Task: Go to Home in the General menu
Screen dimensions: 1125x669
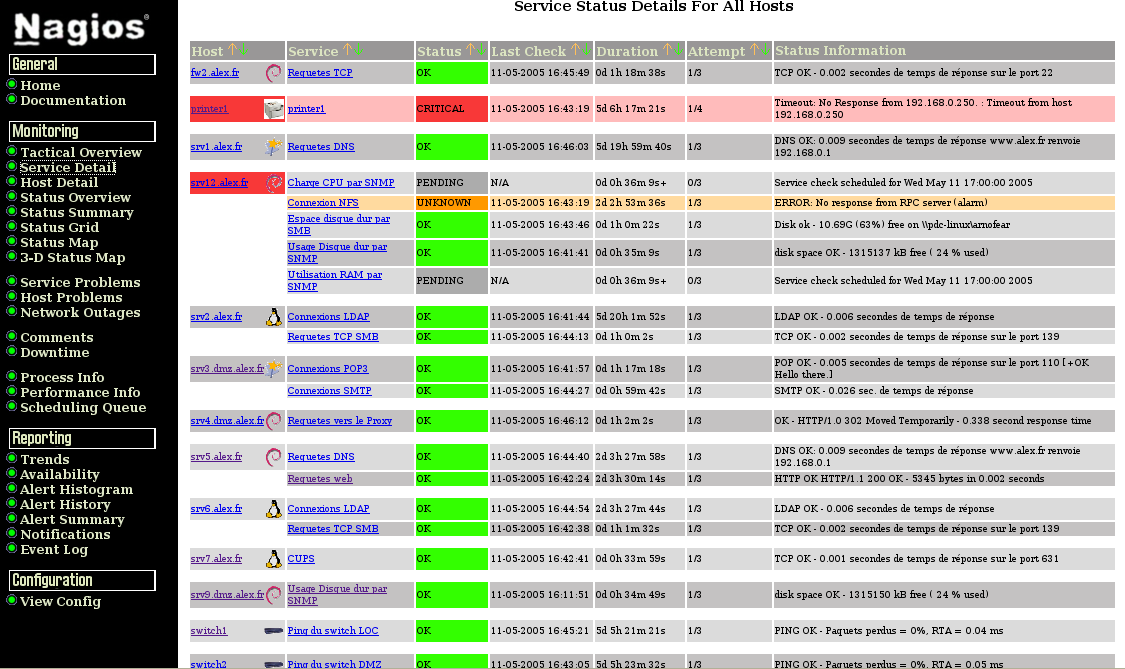Action: point(40,85)
